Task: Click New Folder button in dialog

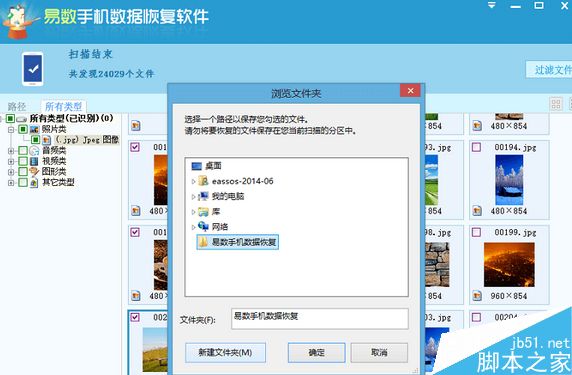Action: [x=225, y=352]
